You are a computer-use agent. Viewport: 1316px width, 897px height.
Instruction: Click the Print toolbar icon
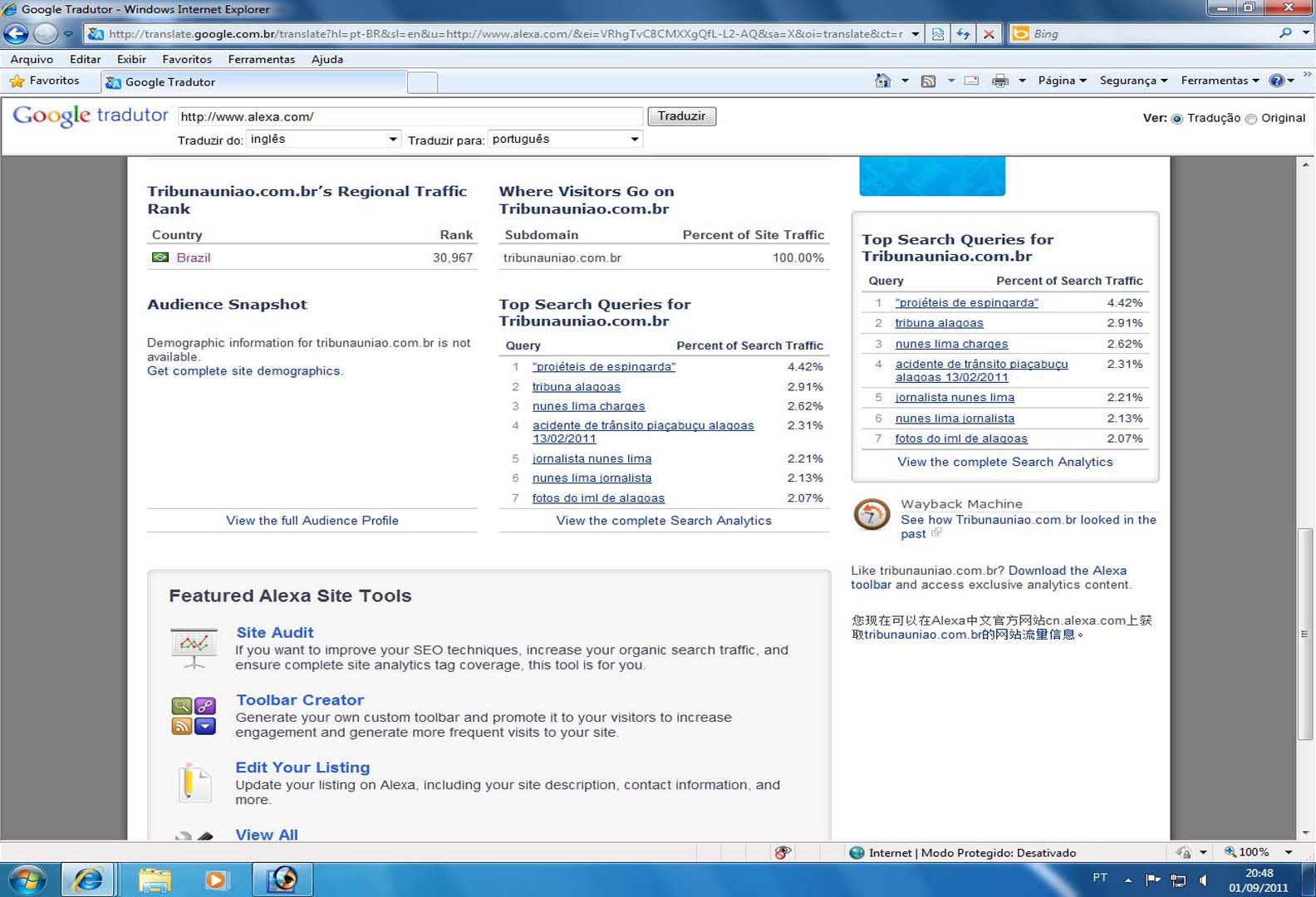point(1000,81)
